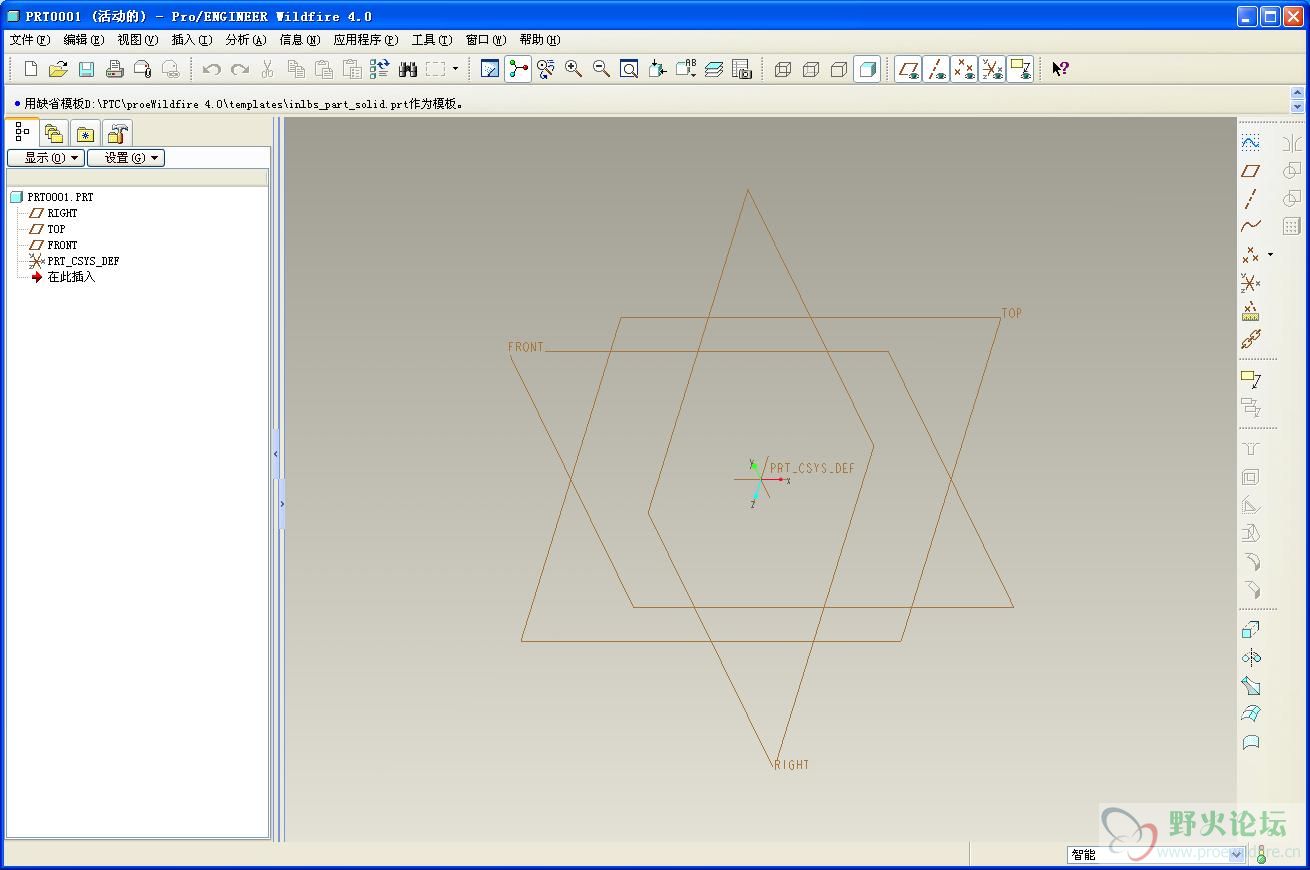Image resolution: width=1310 pixels, height=870 pixels.
Task: Create a new file with the New icon
Action: click(x=31, y=69)
